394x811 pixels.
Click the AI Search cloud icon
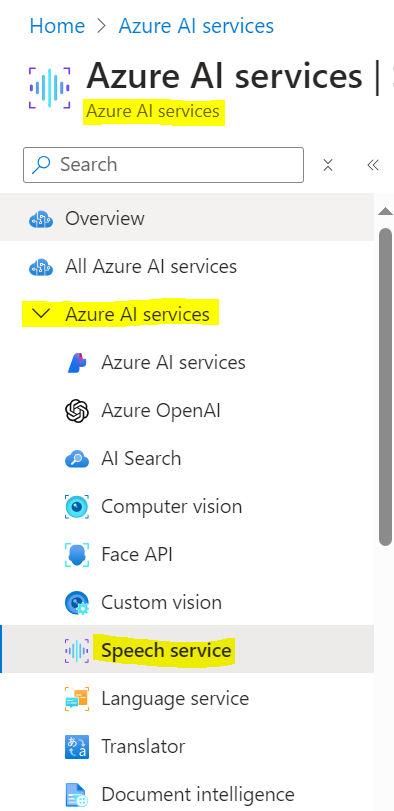click(x=77, y=459)
